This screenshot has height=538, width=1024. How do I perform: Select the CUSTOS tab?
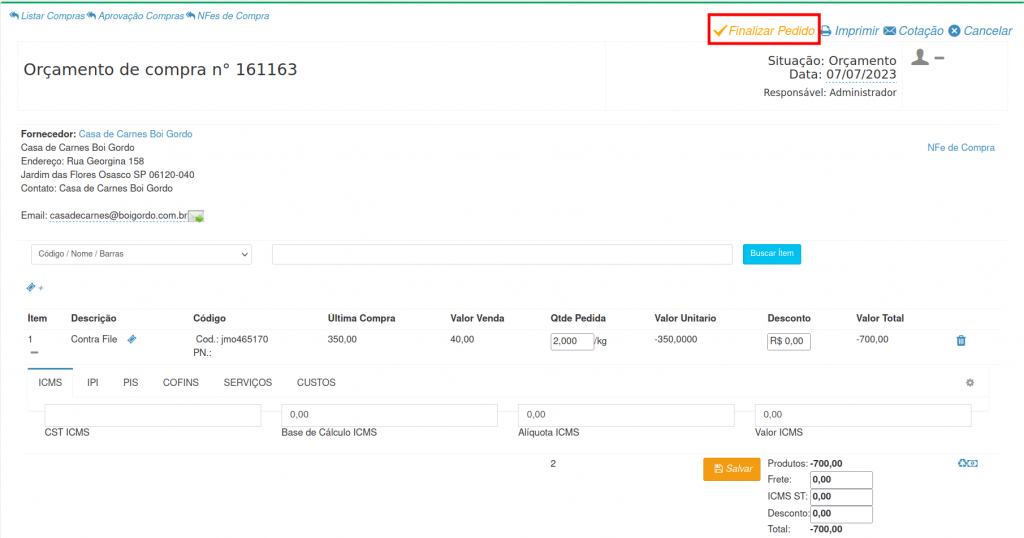[316, 383]
